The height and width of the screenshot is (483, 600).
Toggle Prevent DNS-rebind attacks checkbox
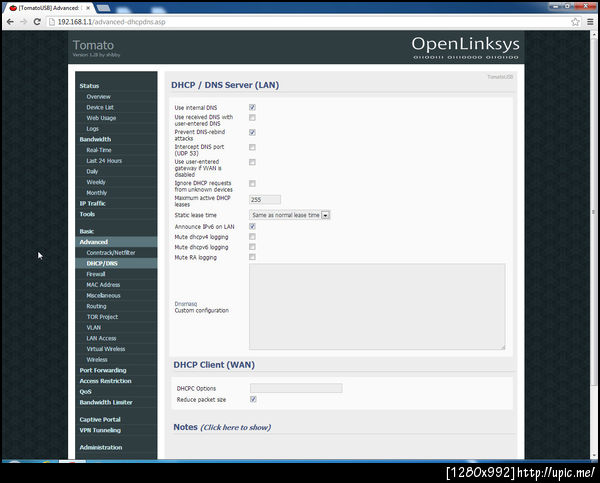click(252, 132)
